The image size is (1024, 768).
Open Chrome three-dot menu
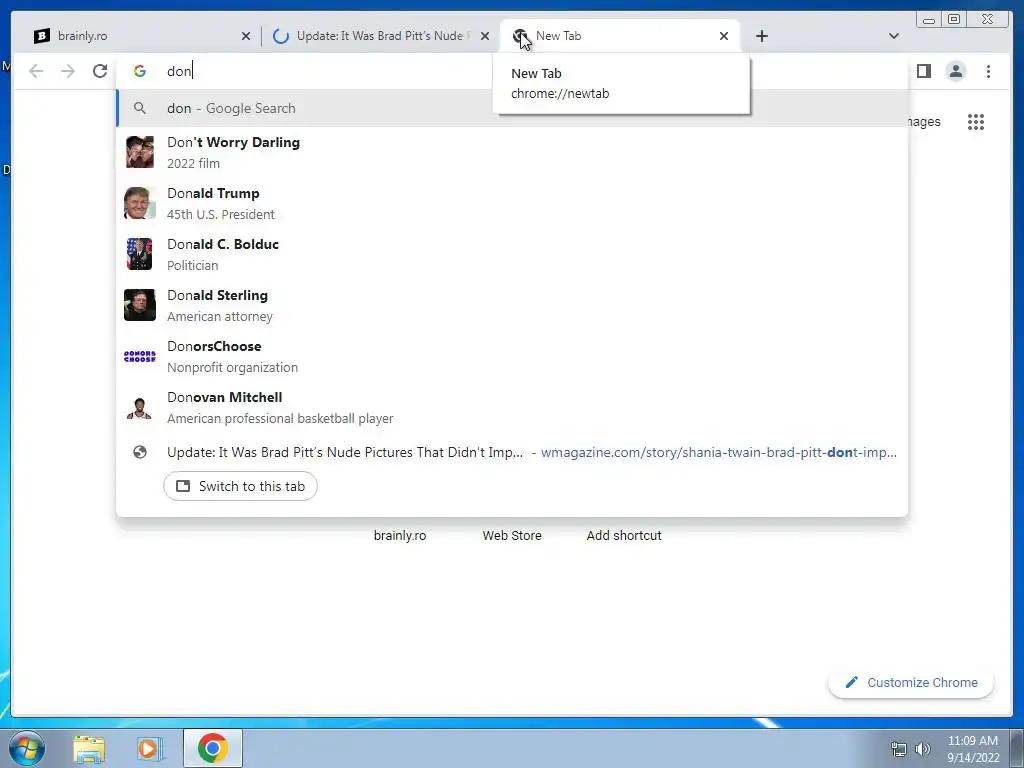pos(988,71)
